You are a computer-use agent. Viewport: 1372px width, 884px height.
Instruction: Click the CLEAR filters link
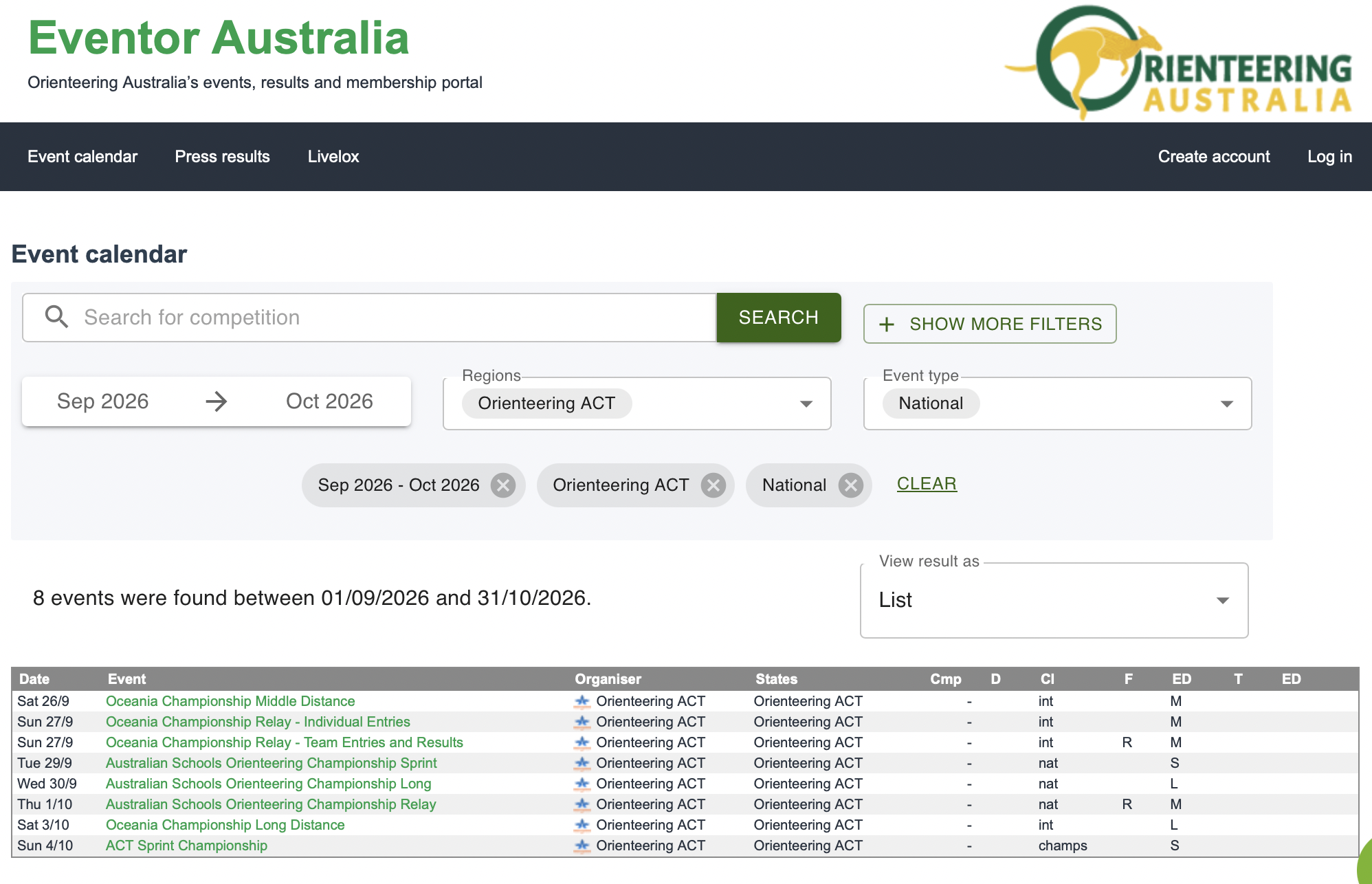927,484
